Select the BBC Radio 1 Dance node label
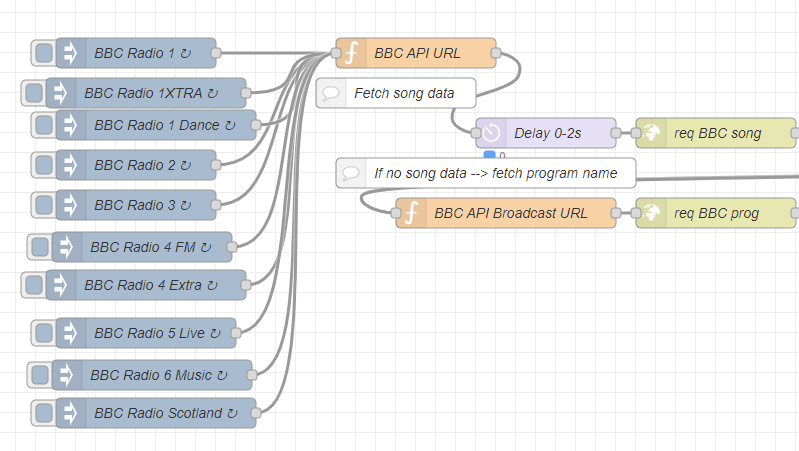Screen dimensions: 799x451 (165, 125)
